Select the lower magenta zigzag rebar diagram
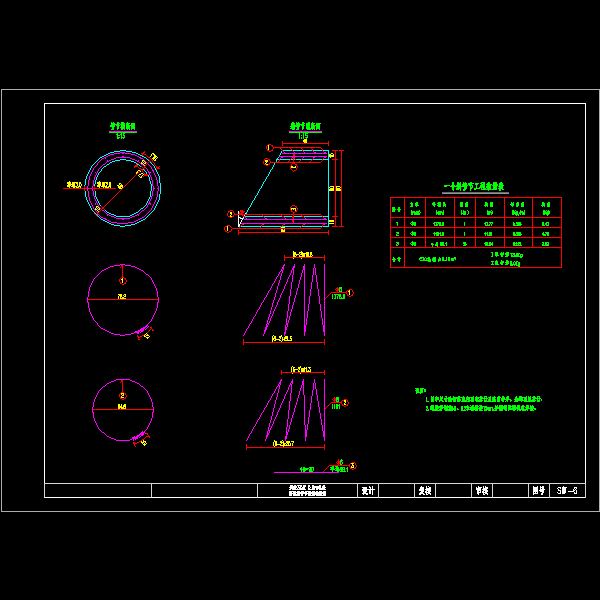 tap(288, 408)
